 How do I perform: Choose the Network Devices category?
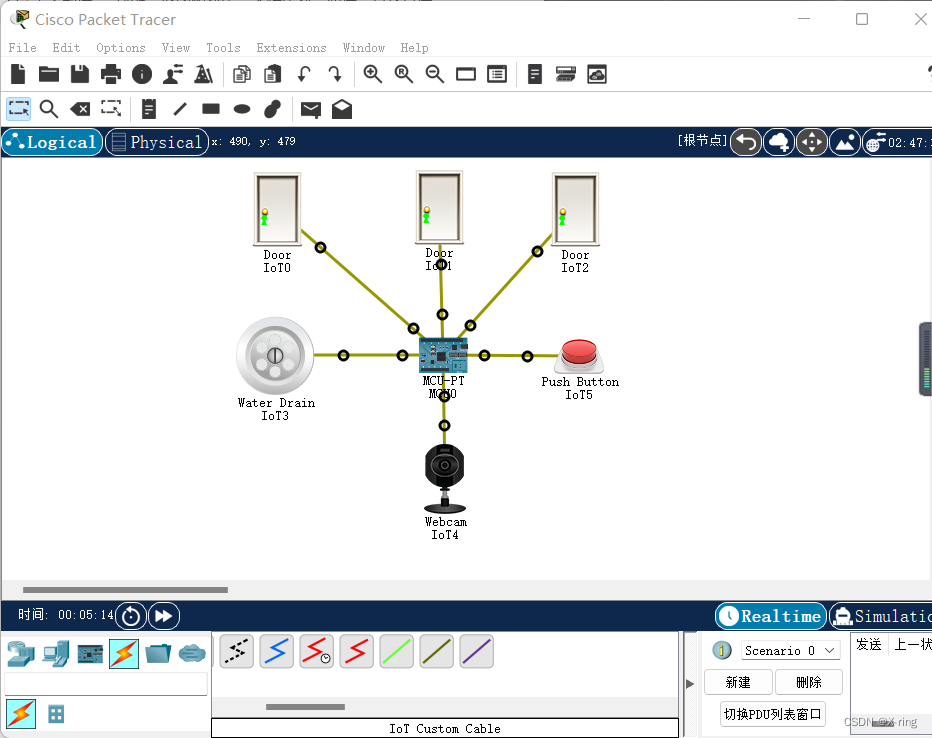(21, 654)
